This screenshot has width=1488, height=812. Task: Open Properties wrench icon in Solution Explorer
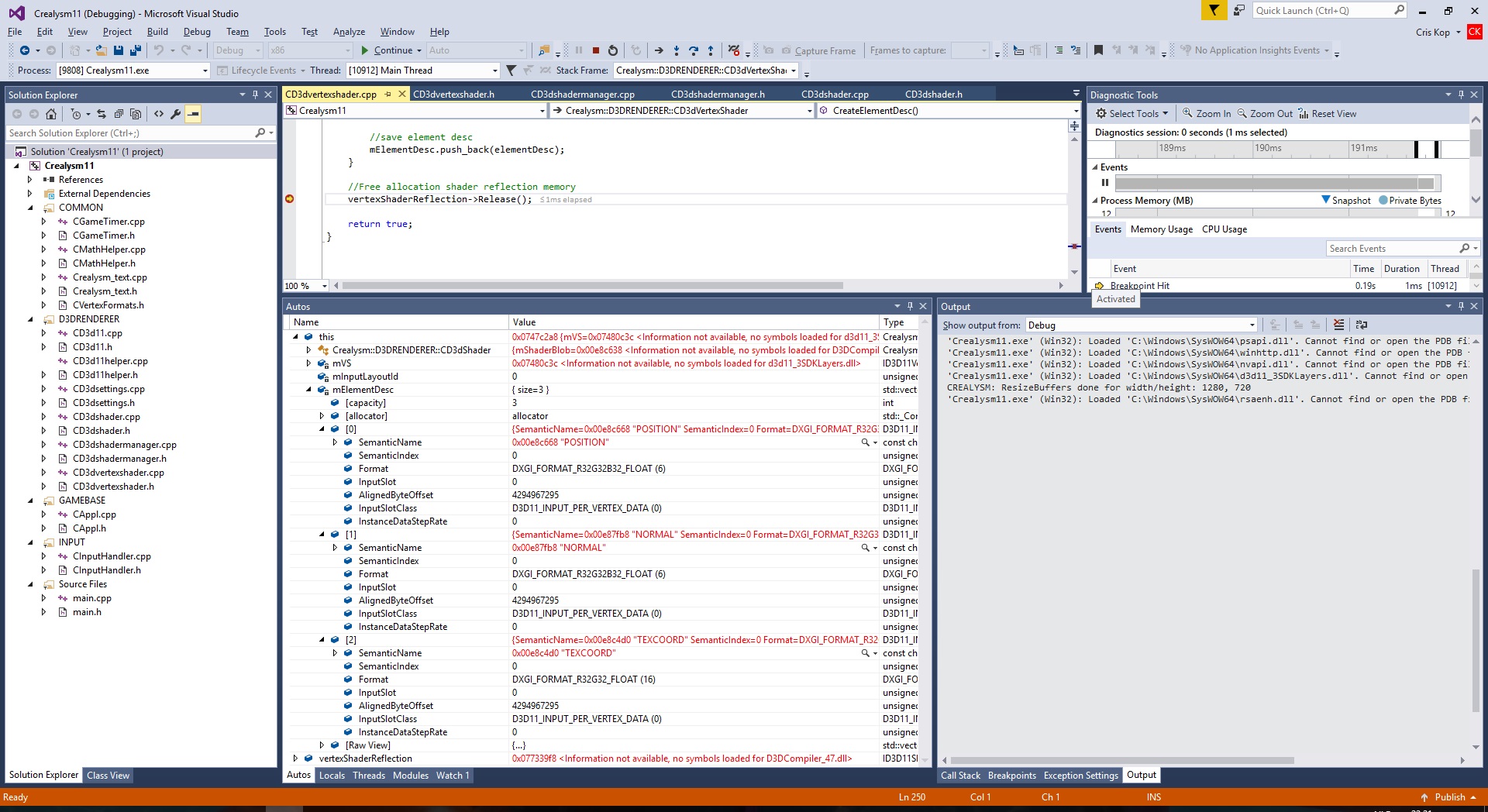[x=176, y=114]
